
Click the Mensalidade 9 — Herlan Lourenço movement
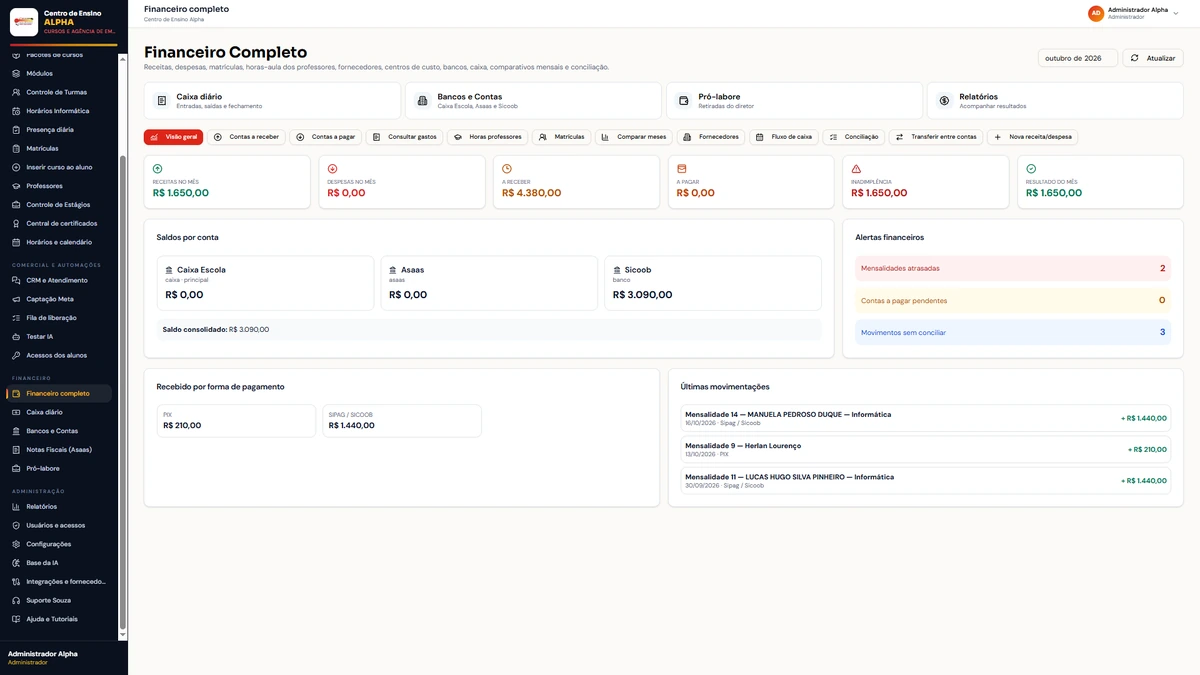(925, 449)
